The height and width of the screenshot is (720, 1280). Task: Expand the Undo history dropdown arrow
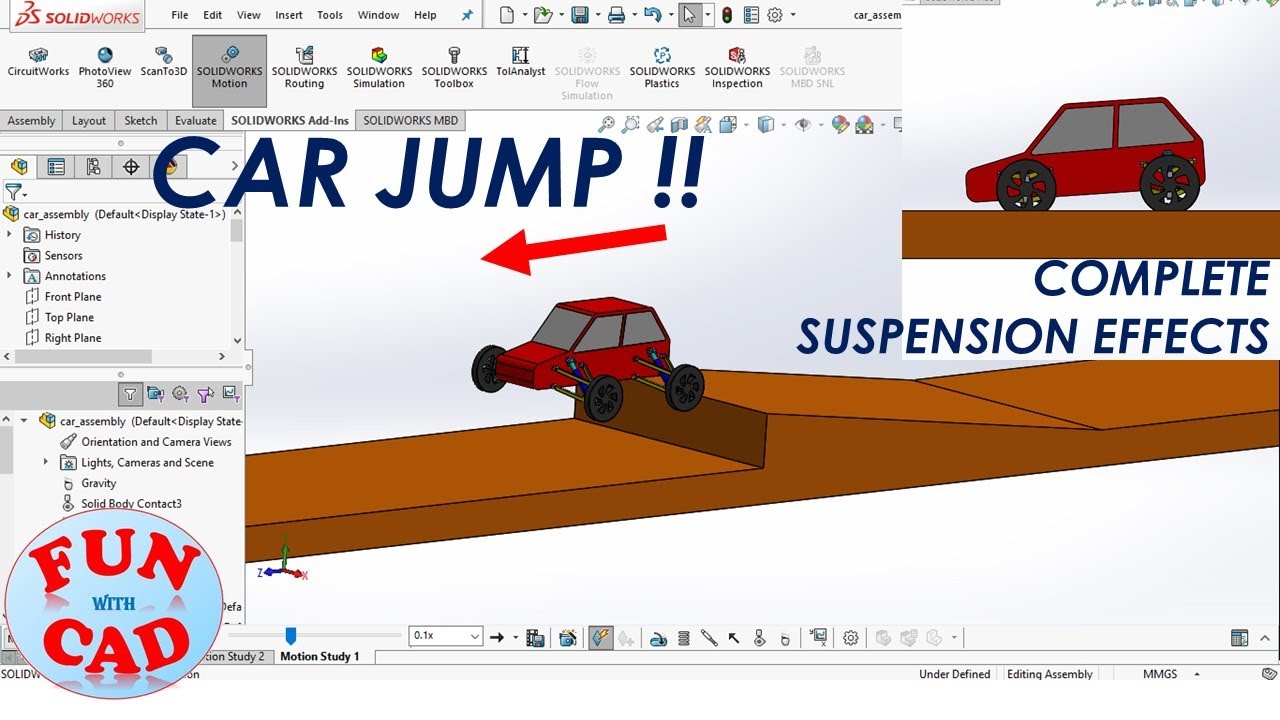670,15
